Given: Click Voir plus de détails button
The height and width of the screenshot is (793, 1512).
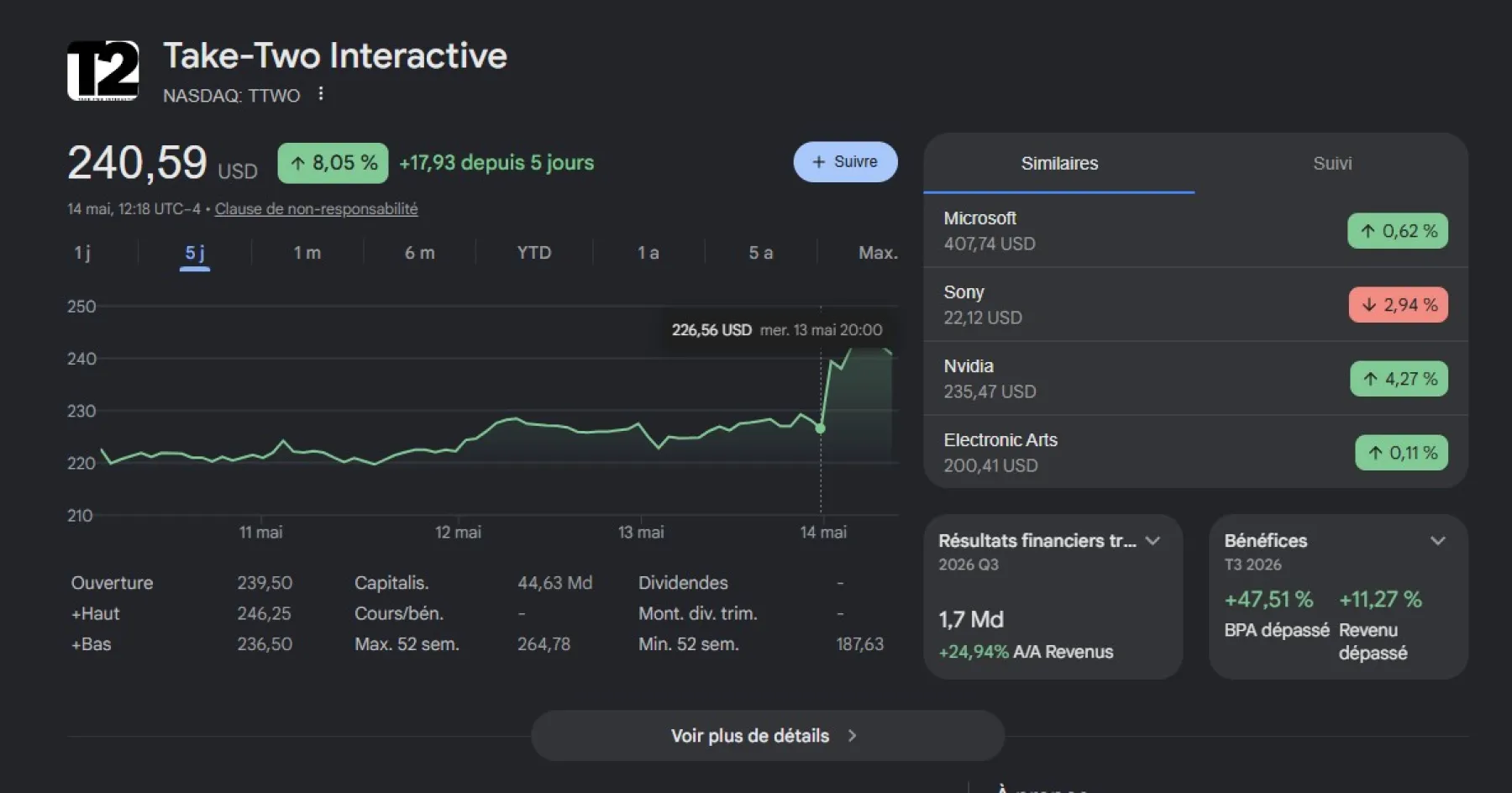Looking at the screenshot, I should 768,736.
